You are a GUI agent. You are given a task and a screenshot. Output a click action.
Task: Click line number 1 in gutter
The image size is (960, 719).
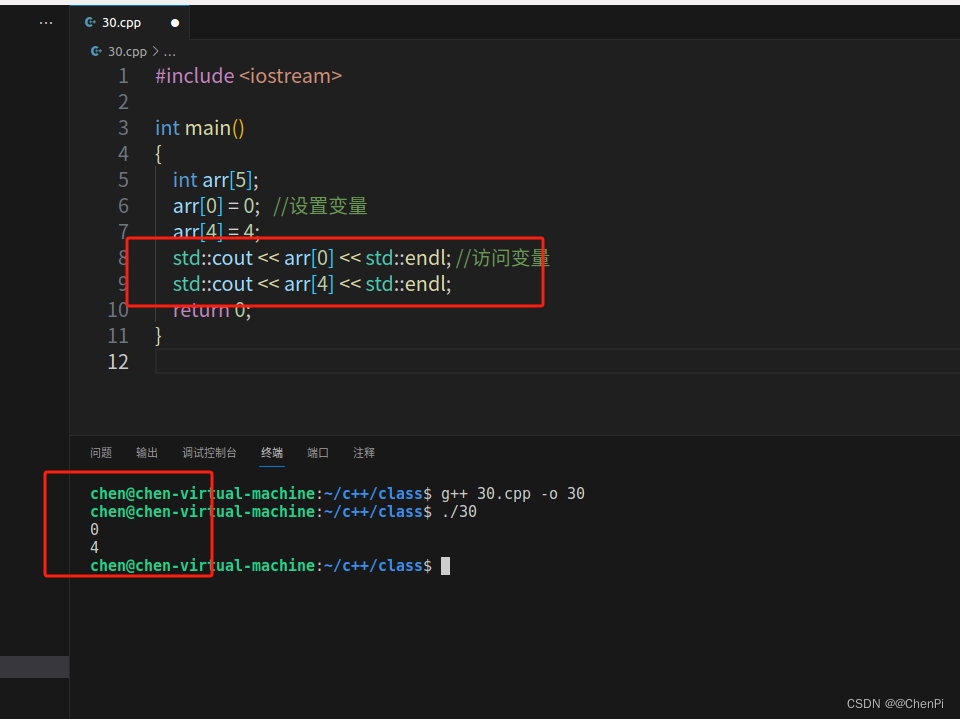point(124,76)
